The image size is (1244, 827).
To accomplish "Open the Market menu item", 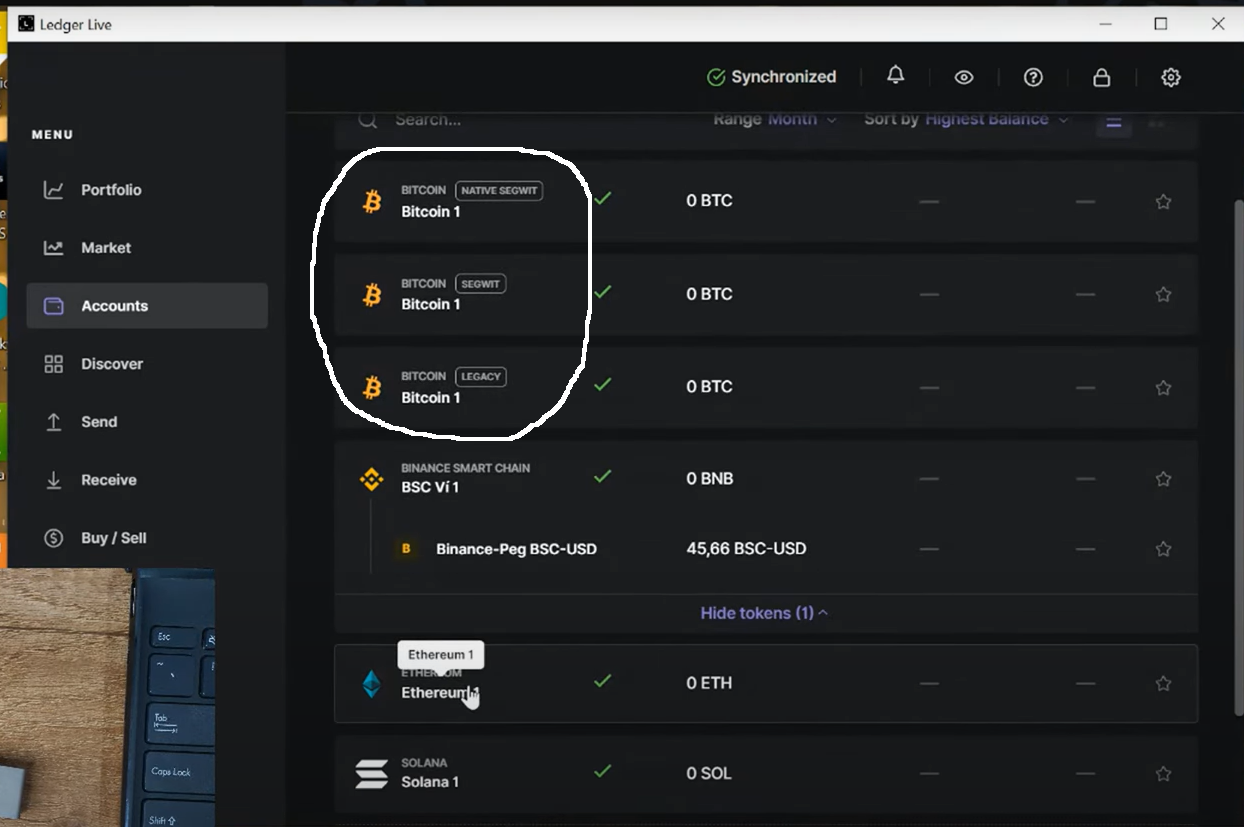I will click(x=106, y=248).
